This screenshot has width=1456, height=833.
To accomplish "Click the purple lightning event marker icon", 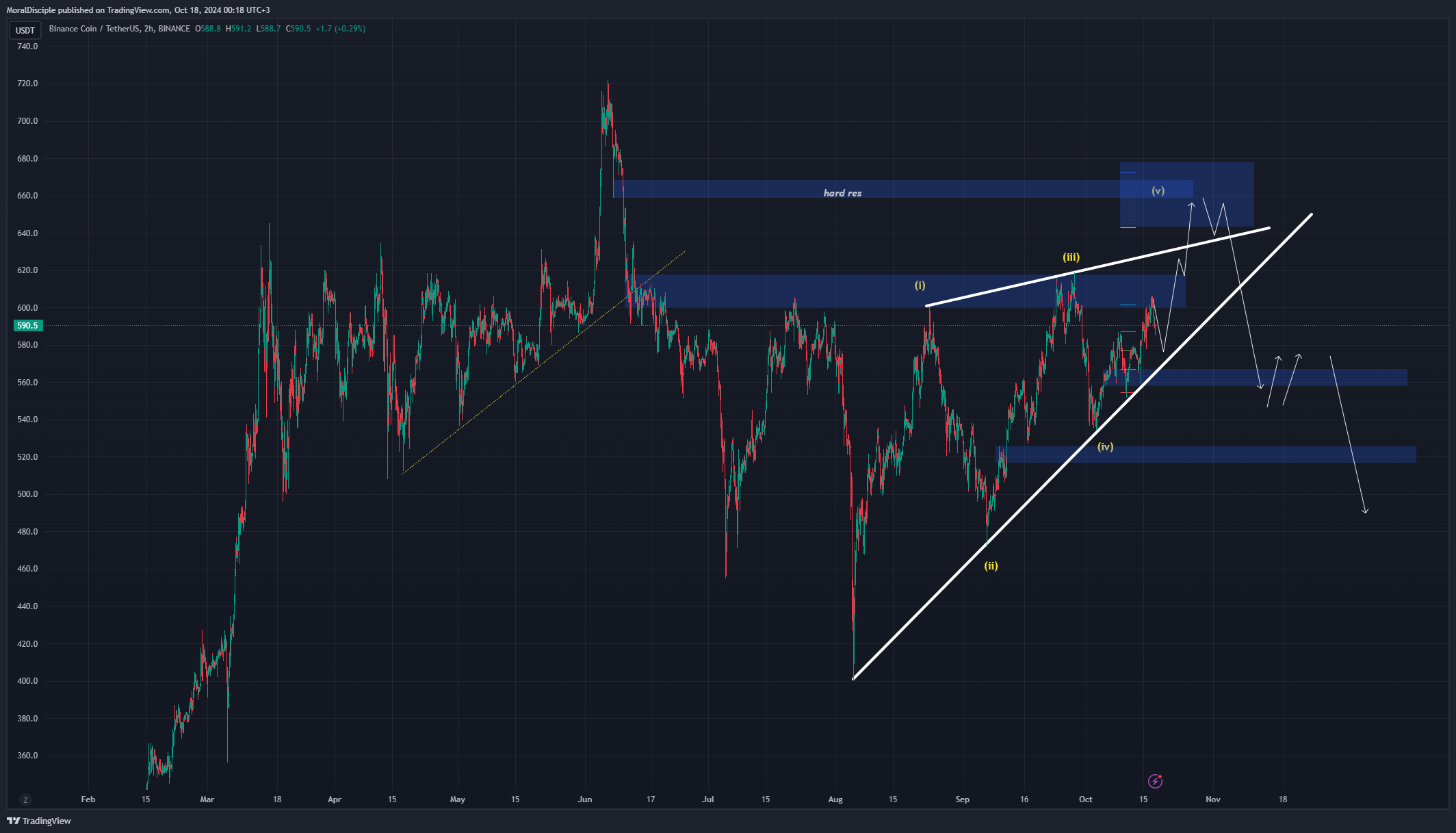I will pos(1155,781).
